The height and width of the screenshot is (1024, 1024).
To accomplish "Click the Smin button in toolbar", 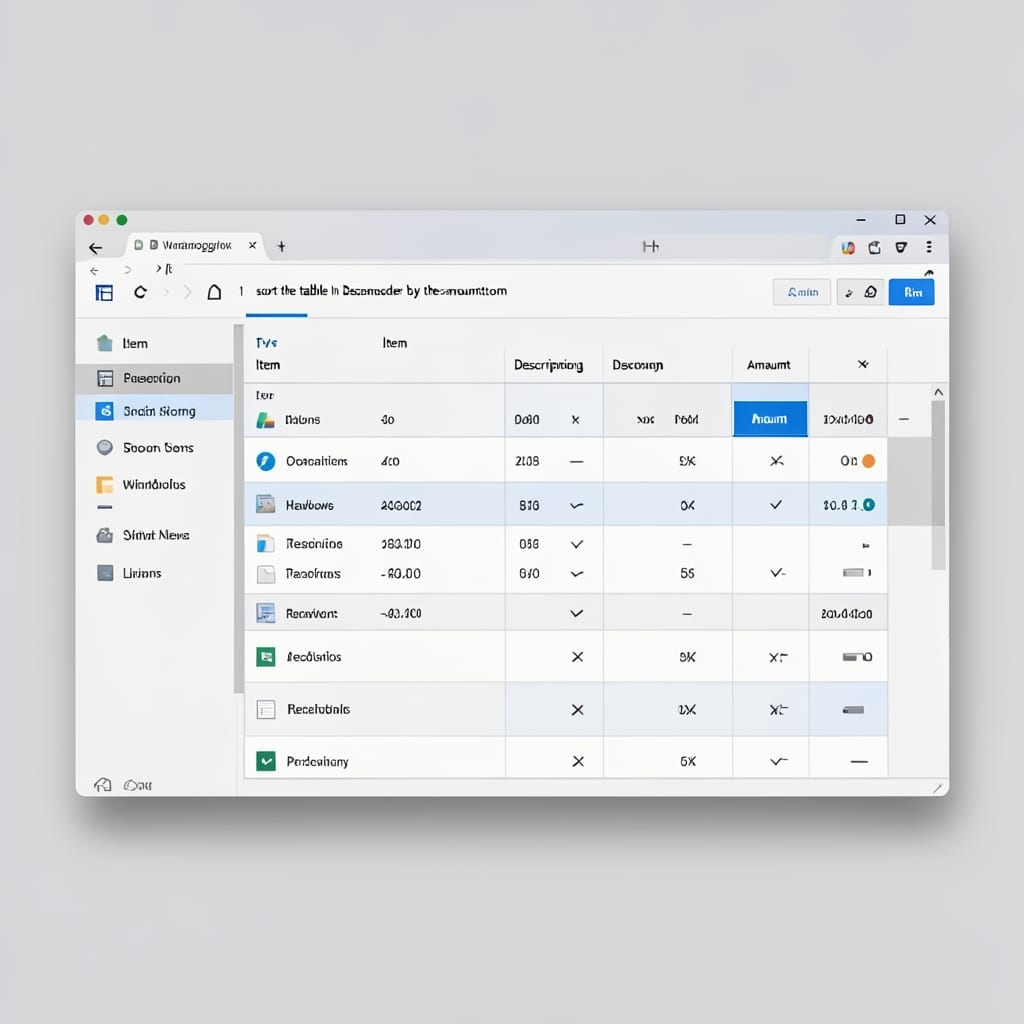I will pyautogui.click(x=802, y=292).
